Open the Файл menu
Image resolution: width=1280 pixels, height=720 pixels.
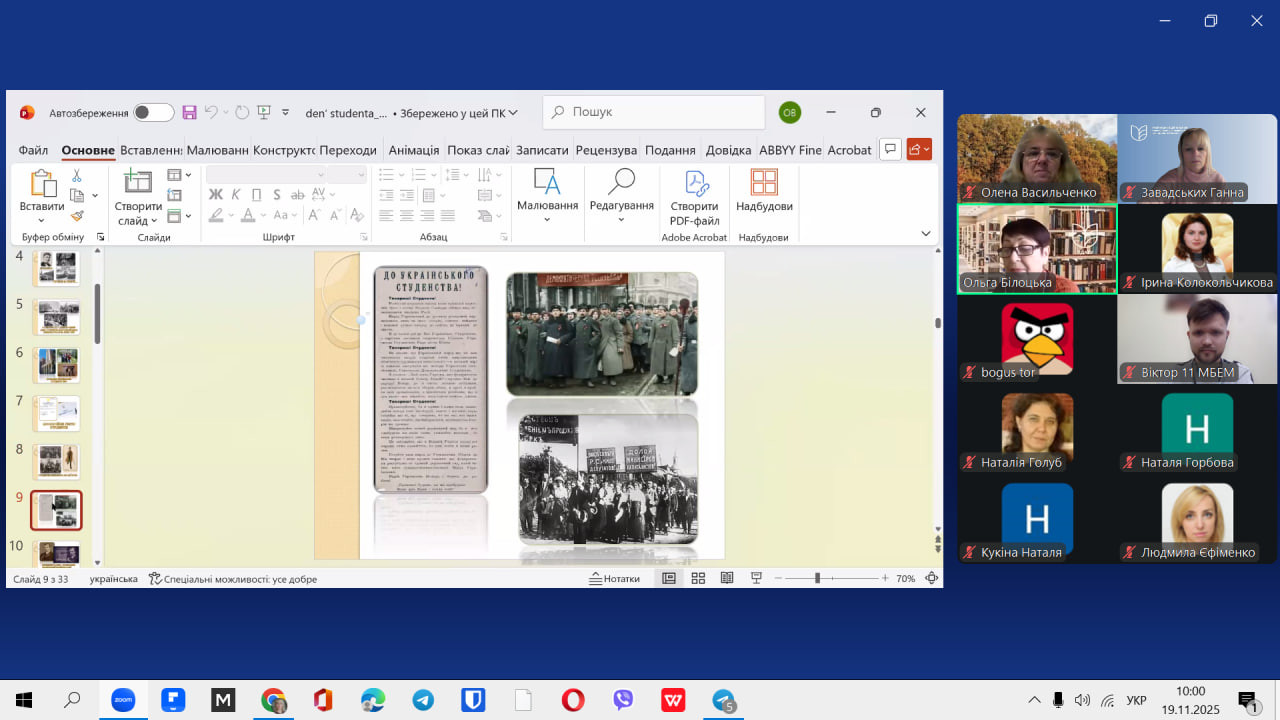tap(33, 150)
